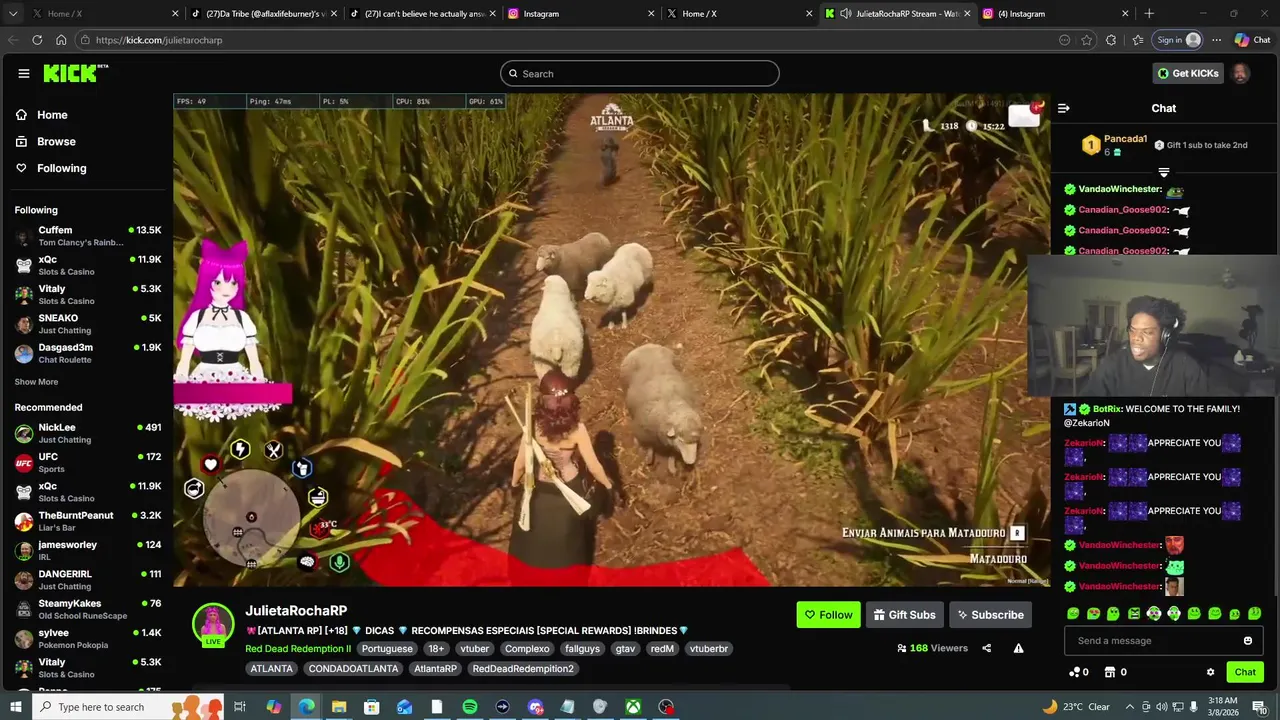This screenshot has height=720, width=1280.
Task: Open SNEAKO channel
Action: coord(87,324)
